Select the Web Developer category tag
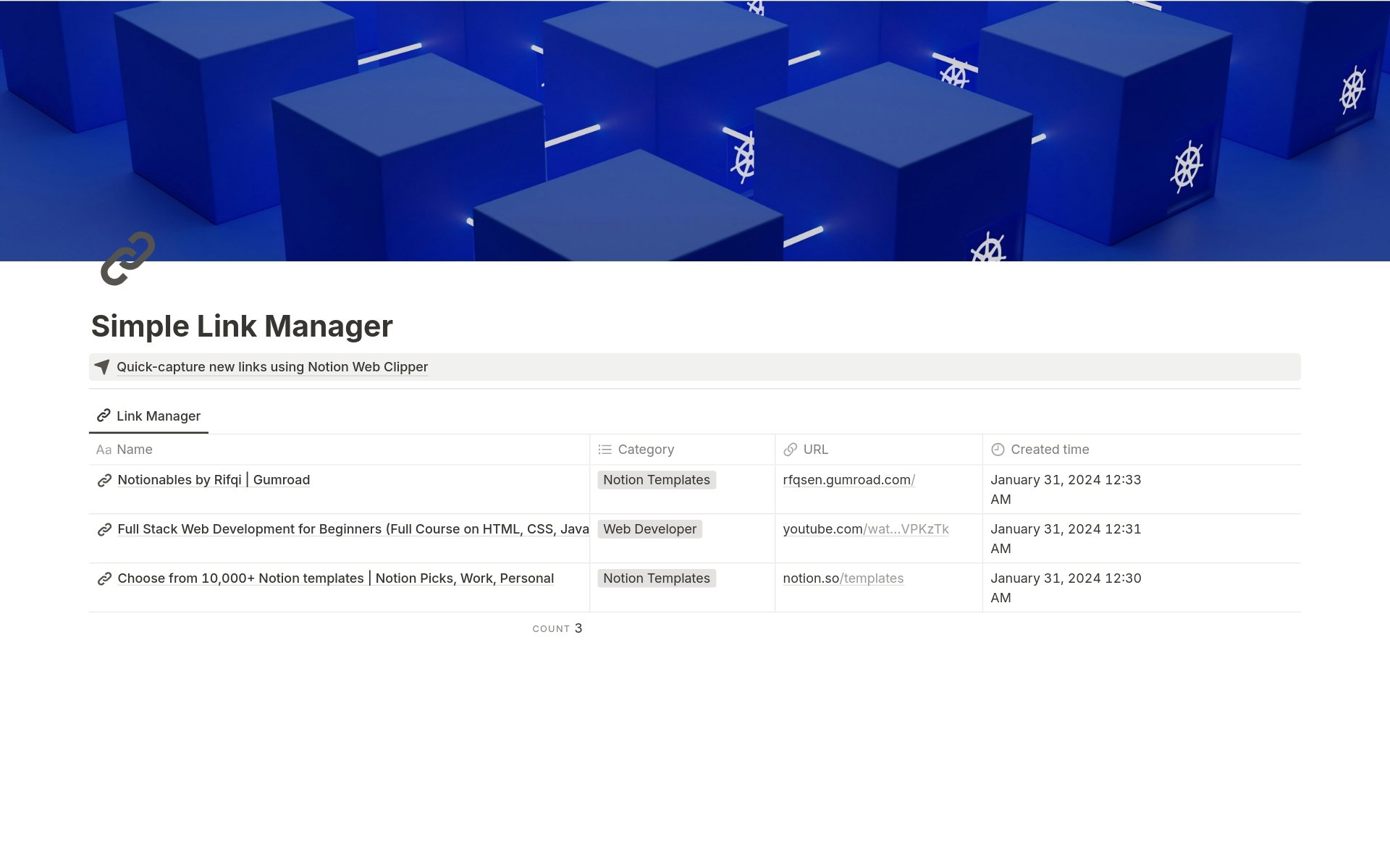This screenshot has height=868, width=1390. (x=649, y=529)
